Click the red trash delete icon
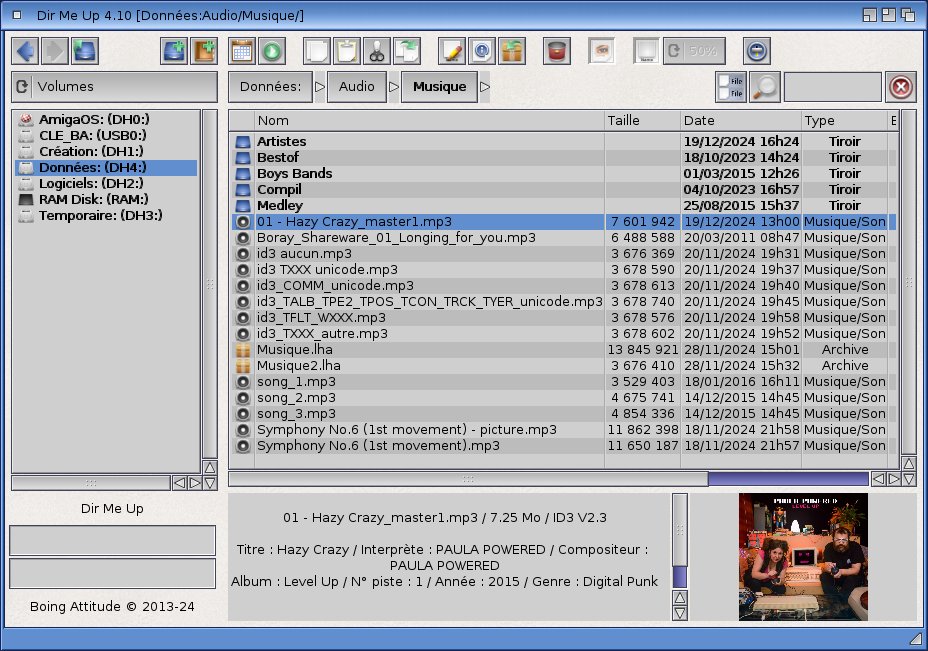Image resolution: width=928 pixels, height=651 pixels. pyautogui.click(x=556, y=51)
